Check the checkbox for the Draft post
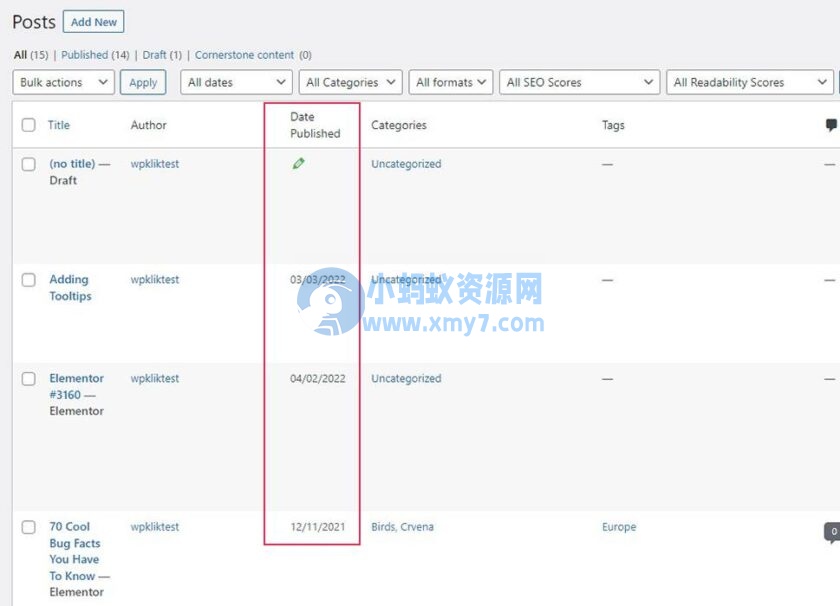Viewport: 840px width, 606px height. click(28, 164)
